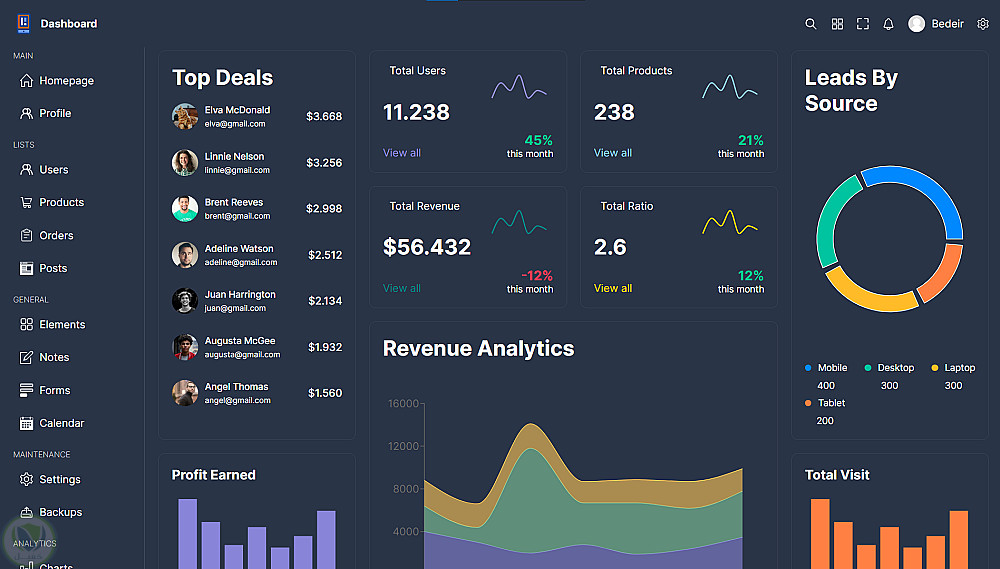Click the Bedeir user avatar
The height and width of the screenshot is (569, 1000).
tap(916, 24)
